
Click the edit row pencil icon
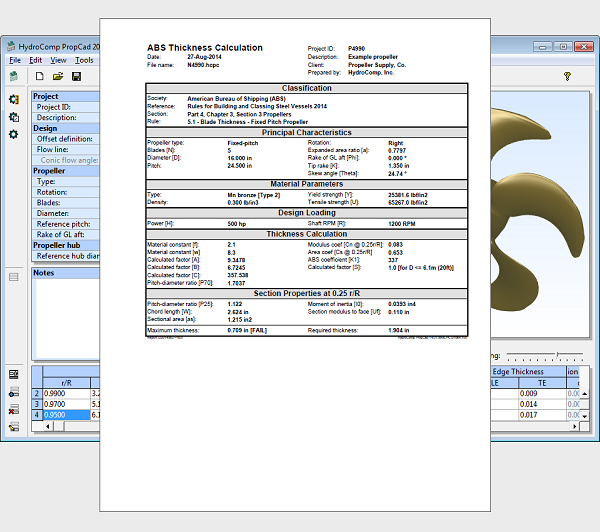click(x=14, y=427)
